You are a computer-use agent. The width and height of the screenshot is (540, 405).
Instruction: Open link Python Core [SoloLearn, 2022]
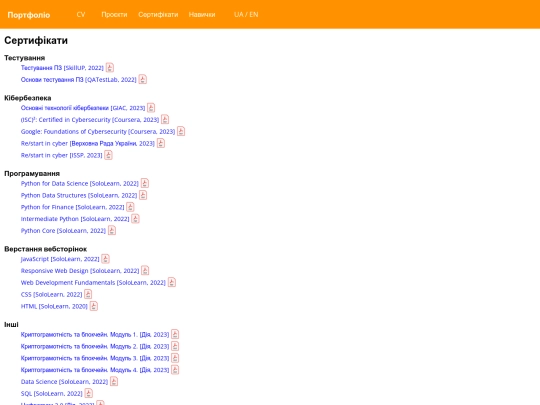point(63,231)
